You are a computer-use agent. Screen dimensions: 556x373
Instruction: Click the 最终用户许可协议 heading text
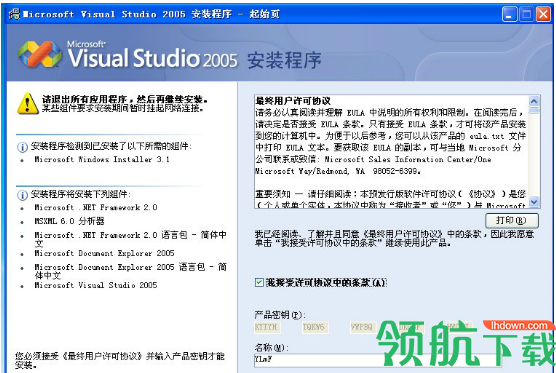(293, 101)
